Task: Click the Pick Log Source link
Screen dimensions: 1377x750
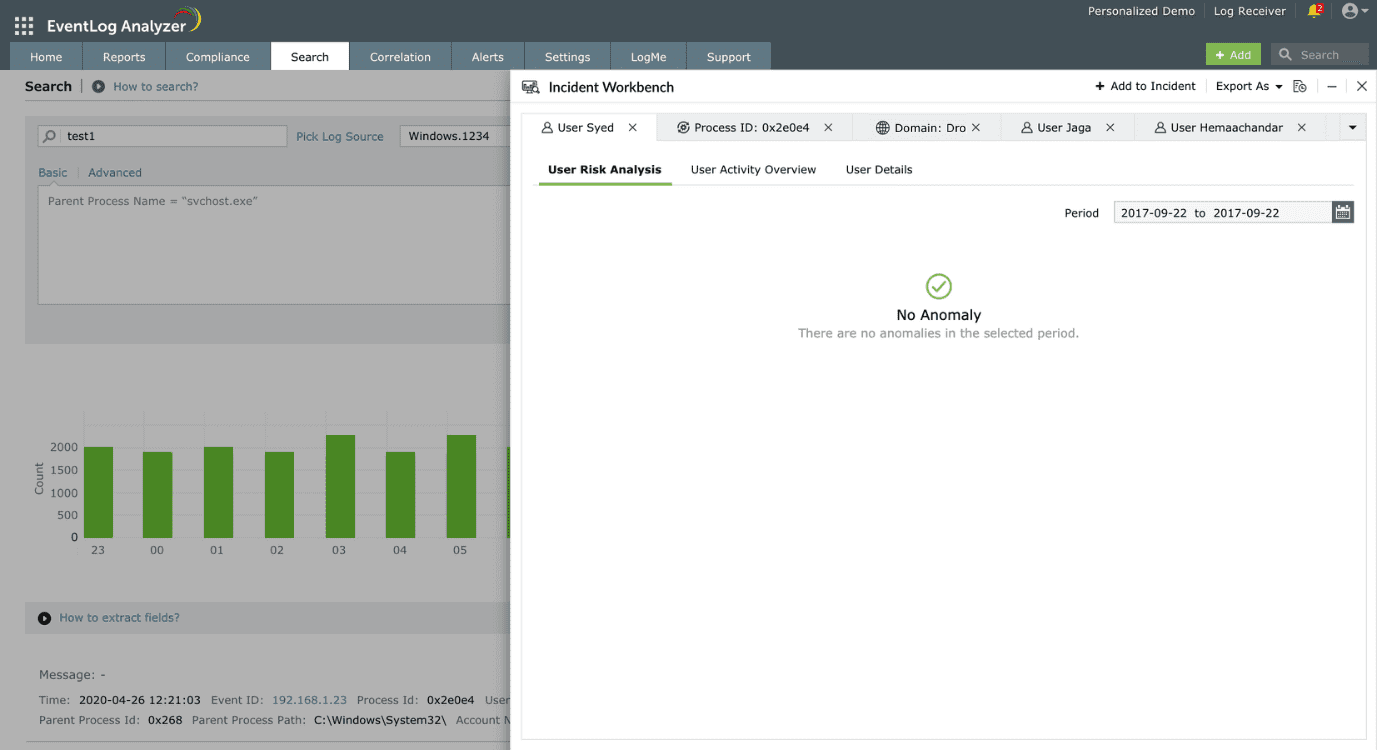Action: click(x=340, y=137)
